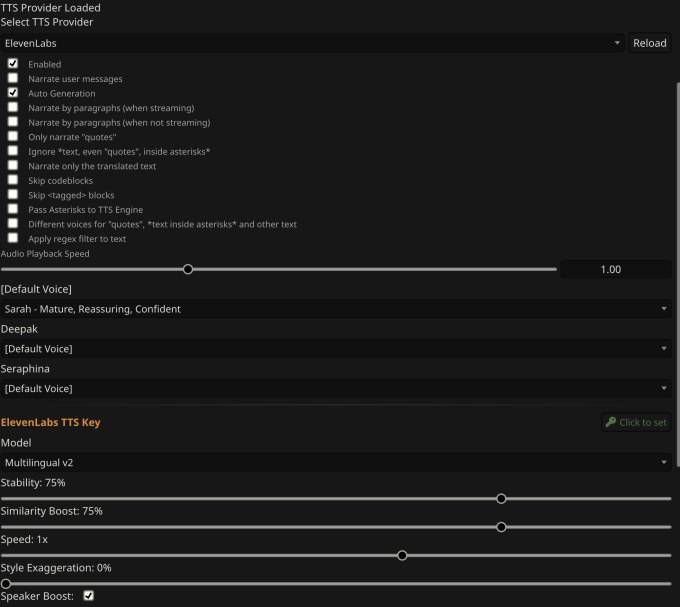Click the Style Exaggeration slider handle

click(x=6, y=584)
